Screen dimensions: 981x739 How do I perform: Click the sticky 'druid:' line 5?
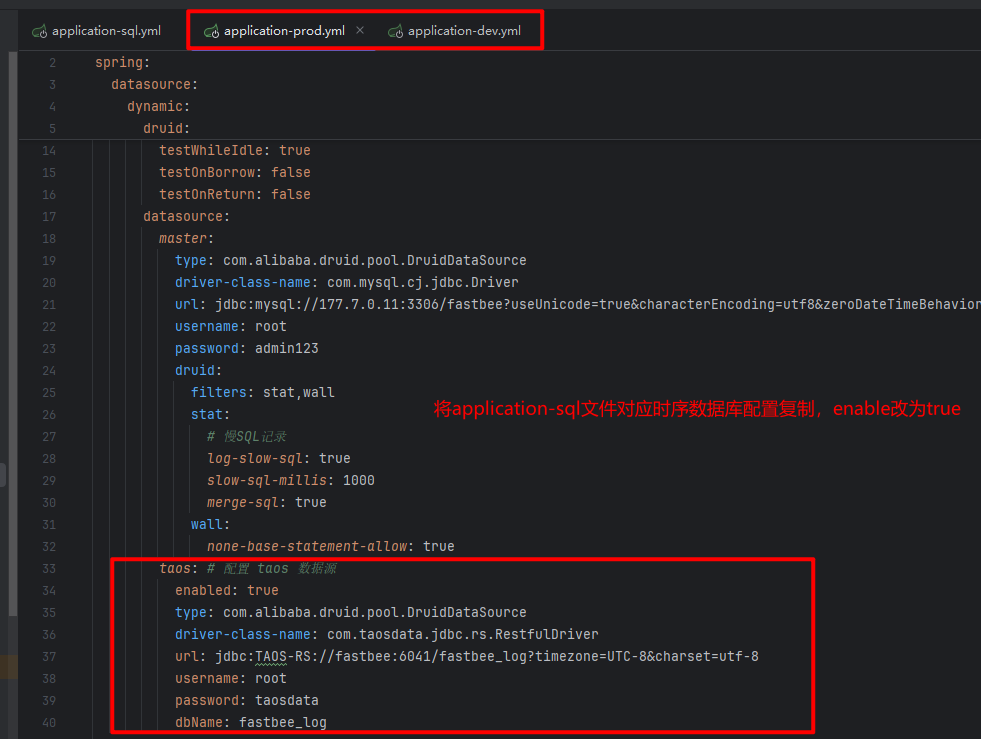166,128
